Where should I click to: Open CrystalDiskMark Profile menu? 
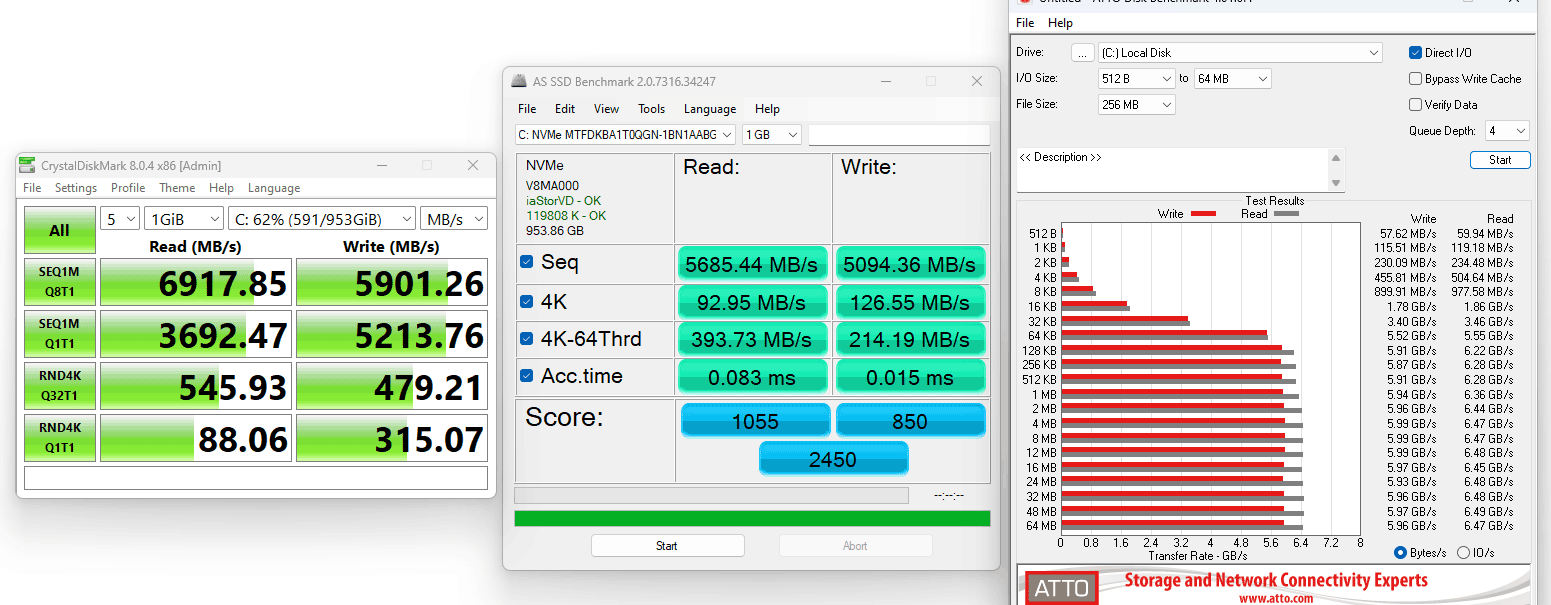pos(128,188)
